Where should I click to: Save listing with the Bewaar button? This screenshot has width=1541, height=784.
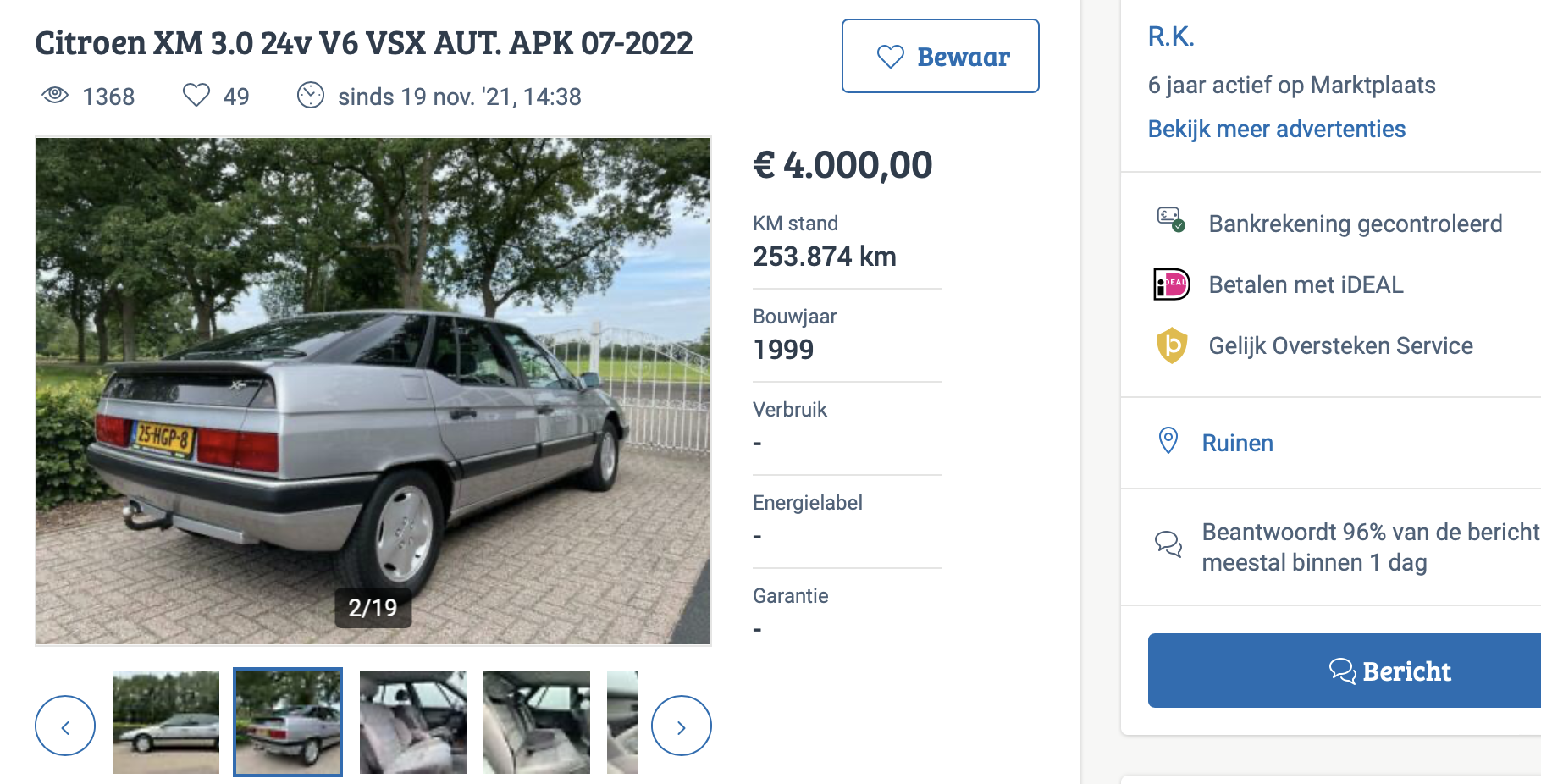point(941,56)
